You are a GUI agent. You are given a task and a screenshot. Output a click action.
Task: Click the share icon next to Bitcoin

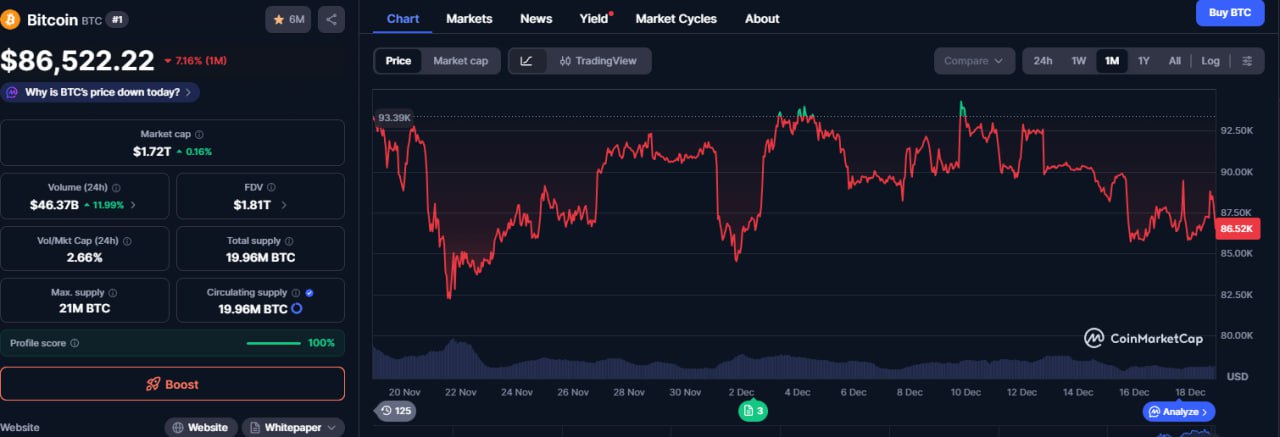331,19
